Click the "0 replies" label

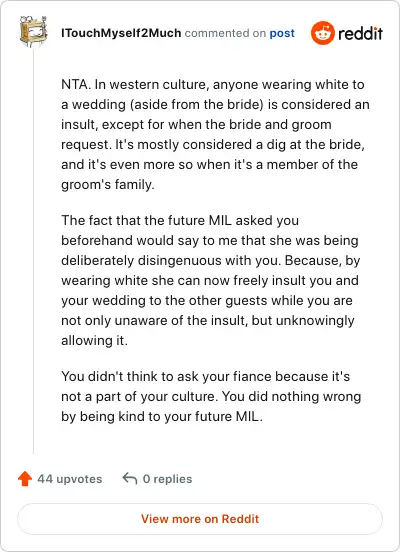click(x=168, y=479)
